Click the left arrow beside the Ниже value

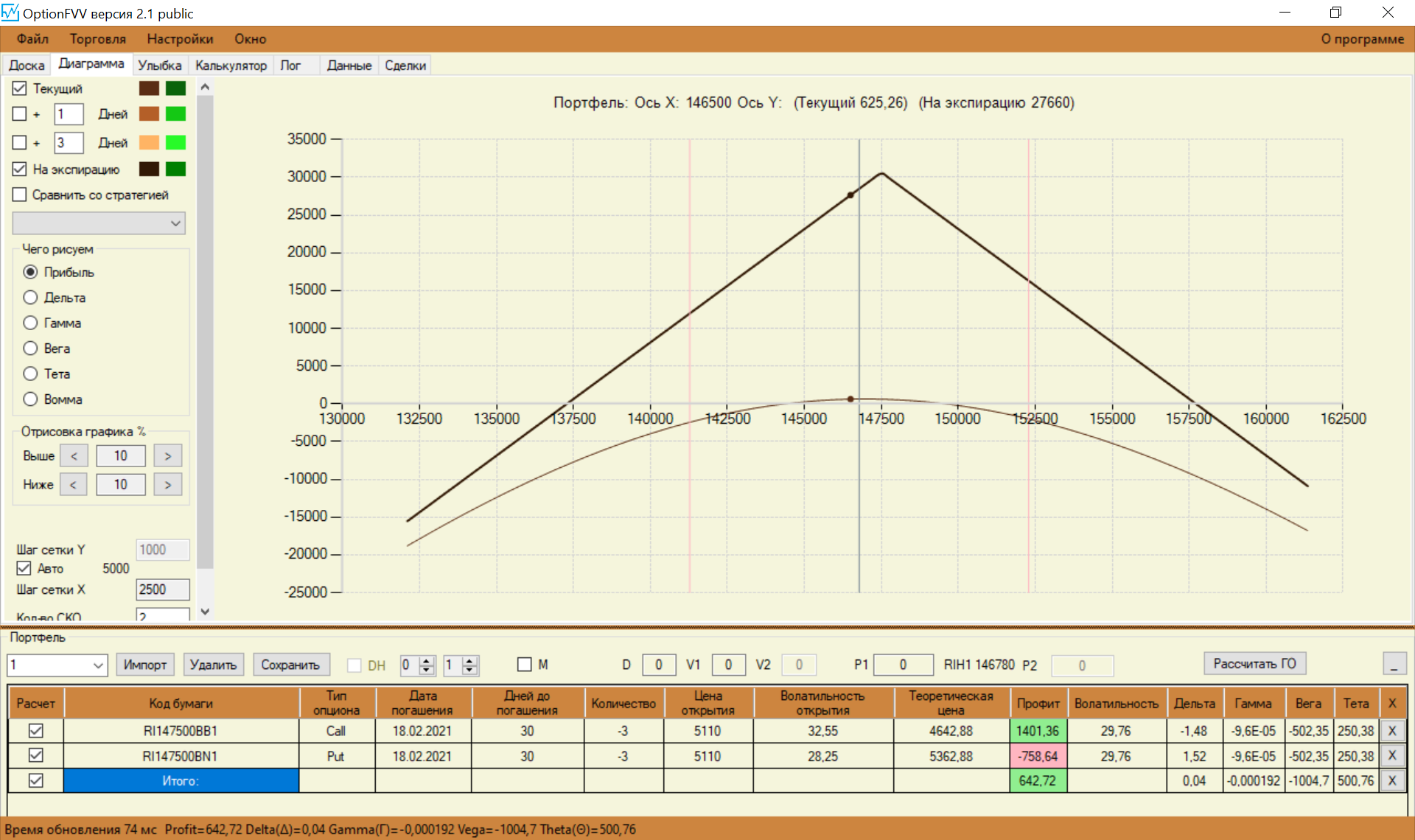click(73, 485)
